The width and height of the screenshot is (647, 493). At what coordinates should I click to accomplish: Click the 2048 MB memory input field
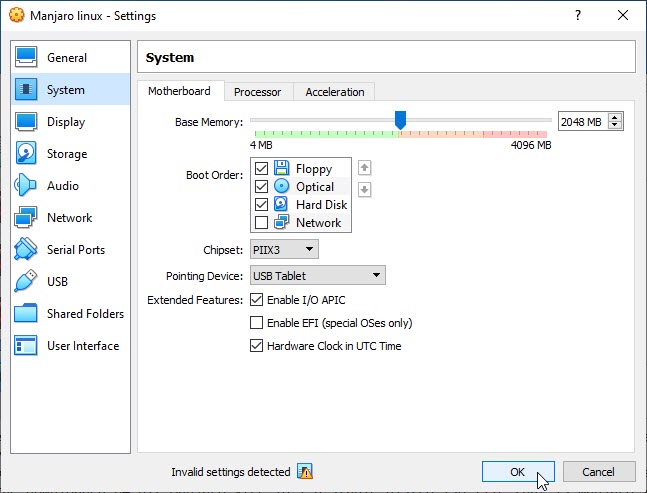pyautogui.click(x=583, y=122)
